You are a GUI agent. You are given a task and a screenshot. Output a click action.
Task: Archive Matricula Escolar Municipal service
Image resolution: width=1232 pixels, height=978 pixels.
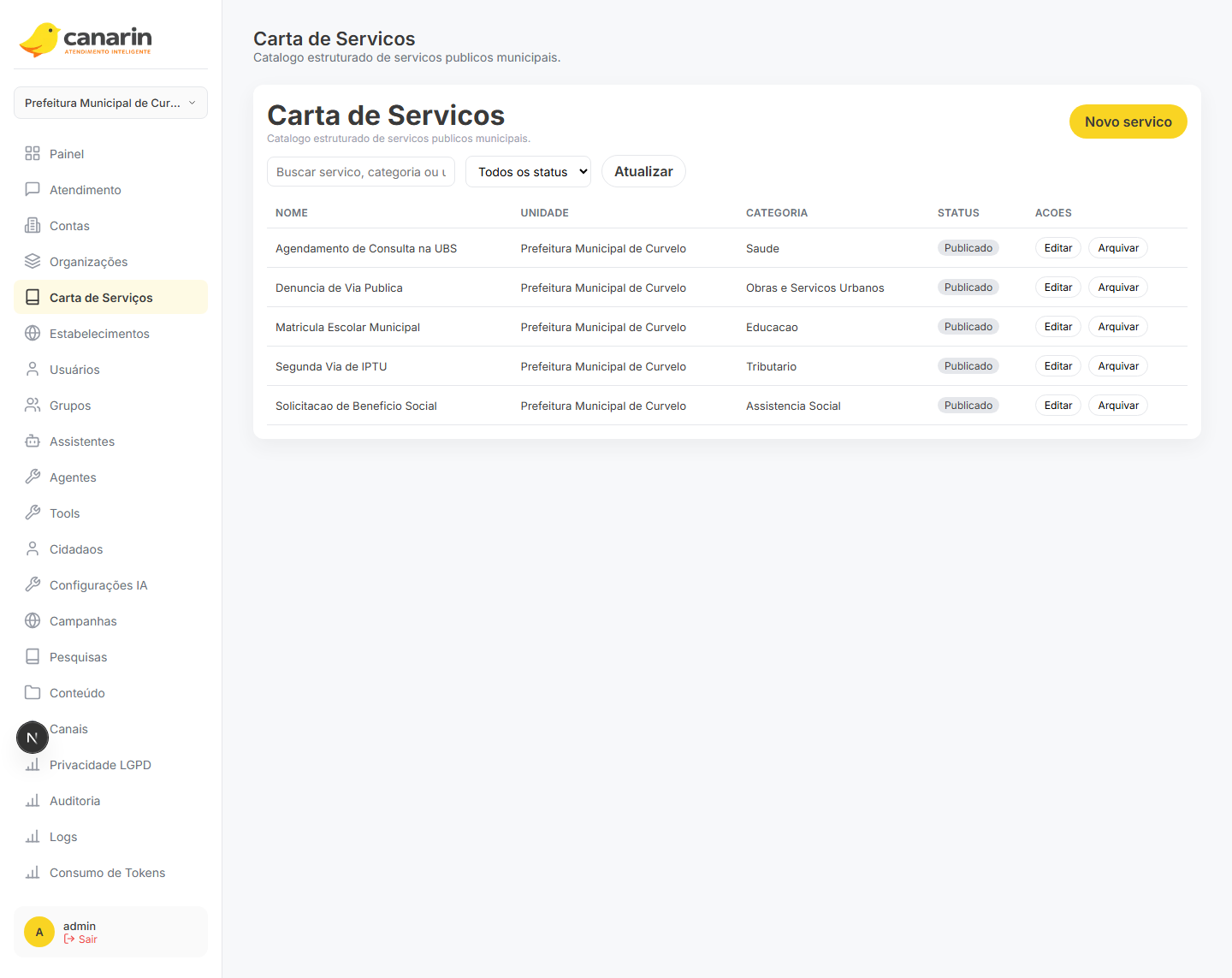1118,327
